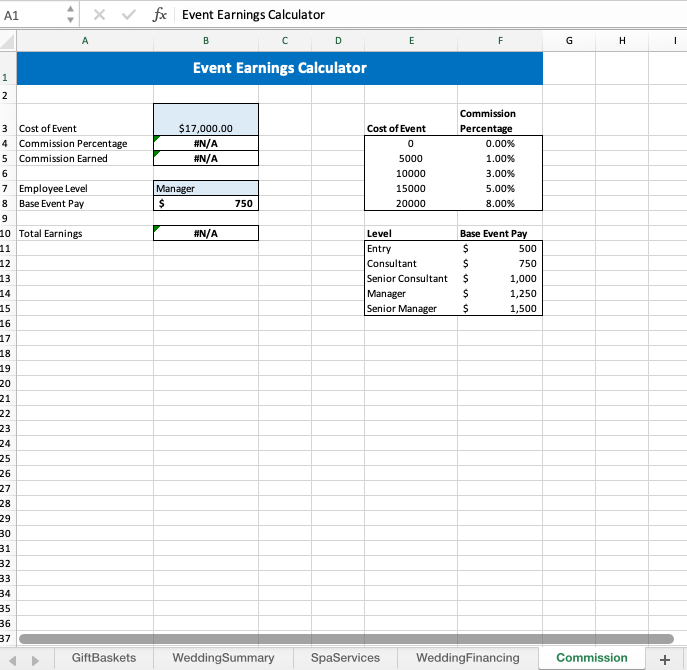Select the 5000 cell in lookup table
This screenshot has width=687, height=670.
411,158
